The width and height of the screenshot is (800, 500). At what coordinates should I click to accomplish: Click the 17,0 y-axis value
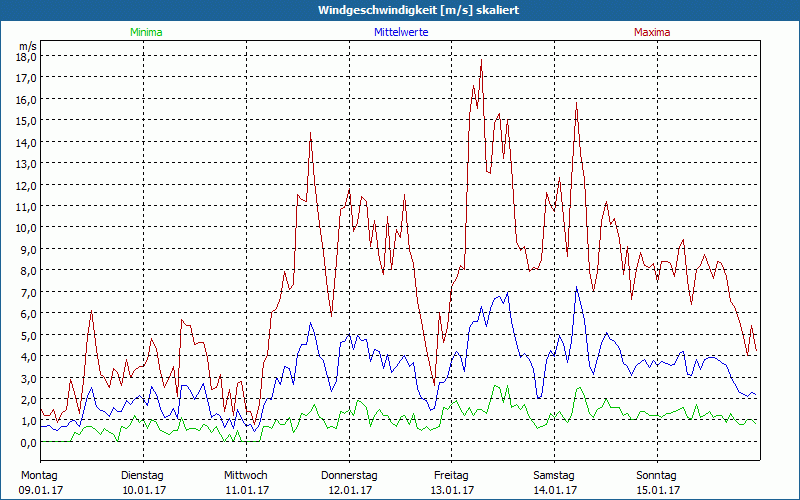27,78
